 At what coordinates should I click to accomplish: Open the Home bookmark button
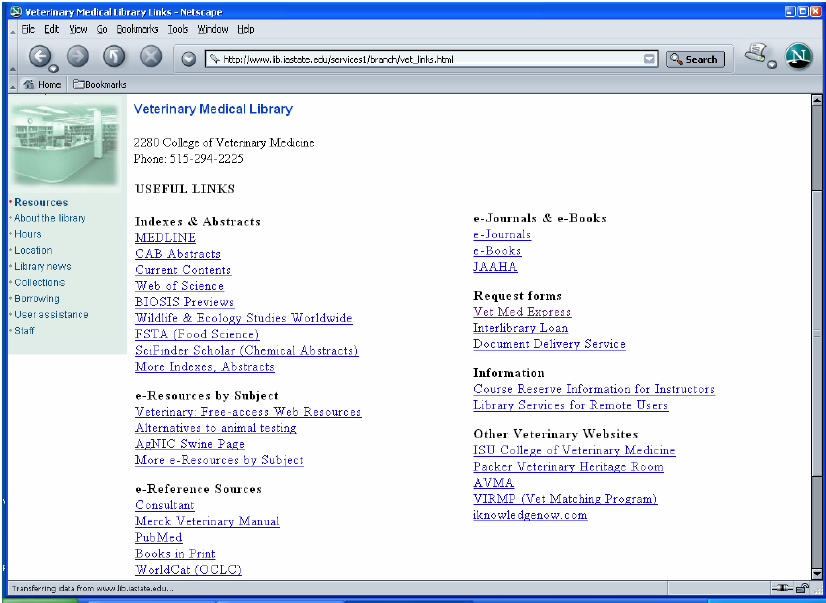(43, 84)
